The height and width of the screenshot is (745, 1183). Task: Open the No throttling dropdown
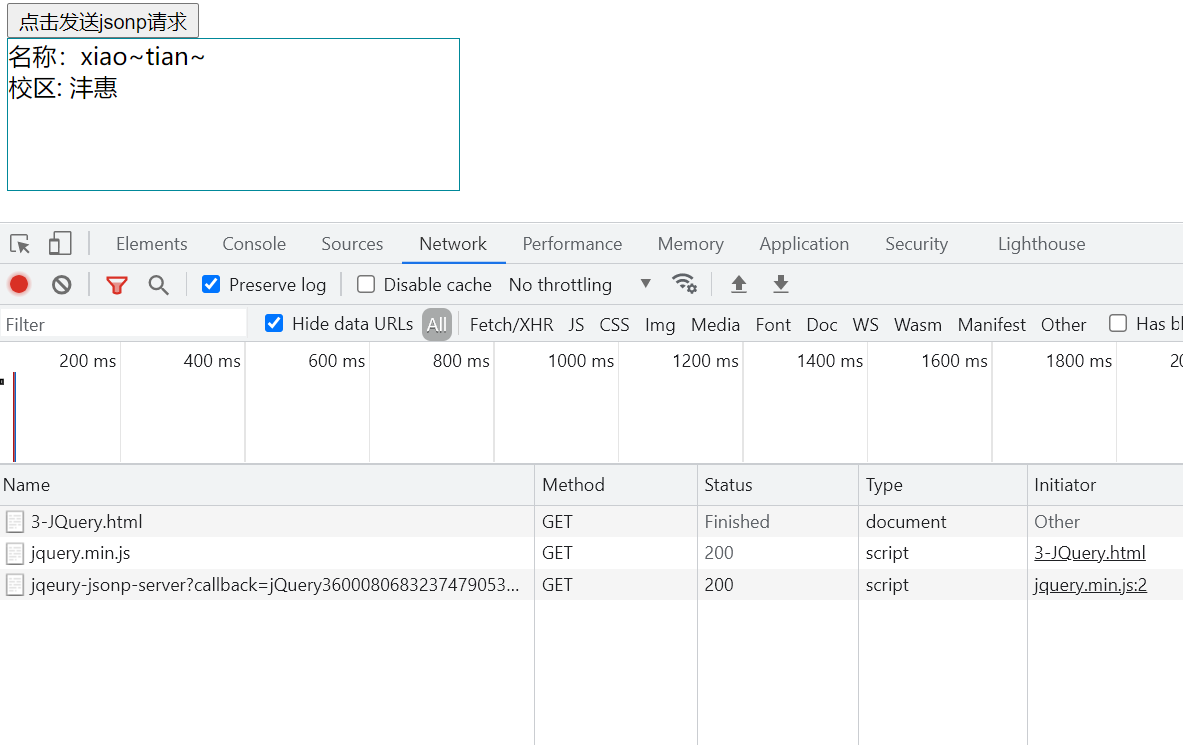(x=580, y=285)
